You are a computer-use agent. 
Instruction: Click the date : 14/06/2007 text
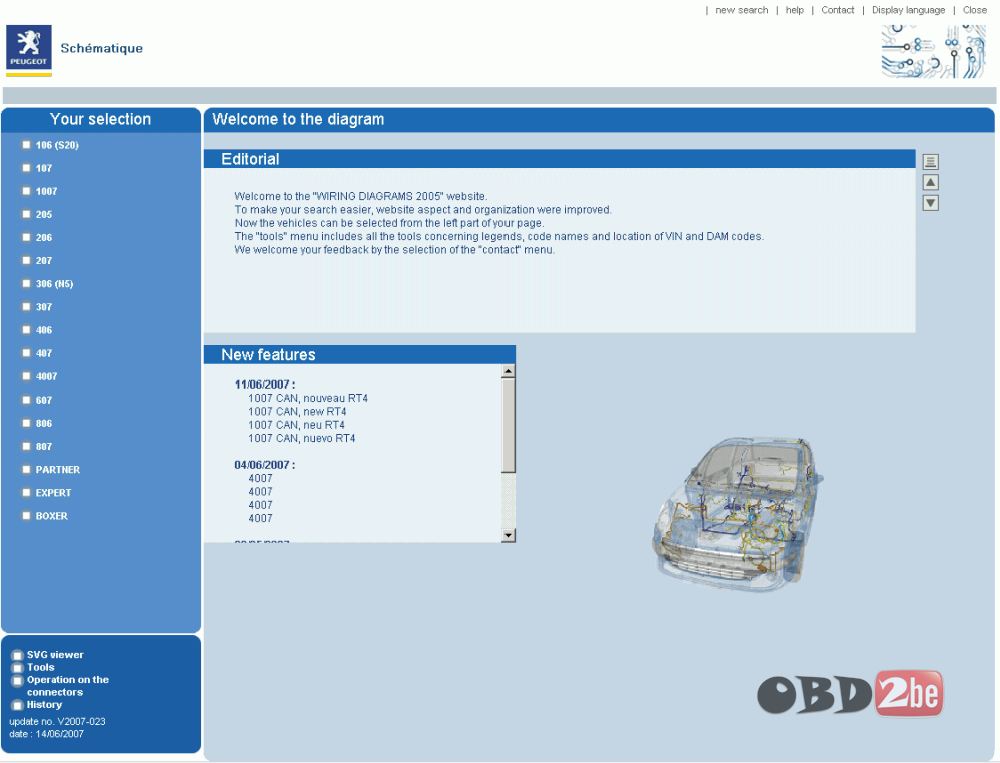point(47,734)
